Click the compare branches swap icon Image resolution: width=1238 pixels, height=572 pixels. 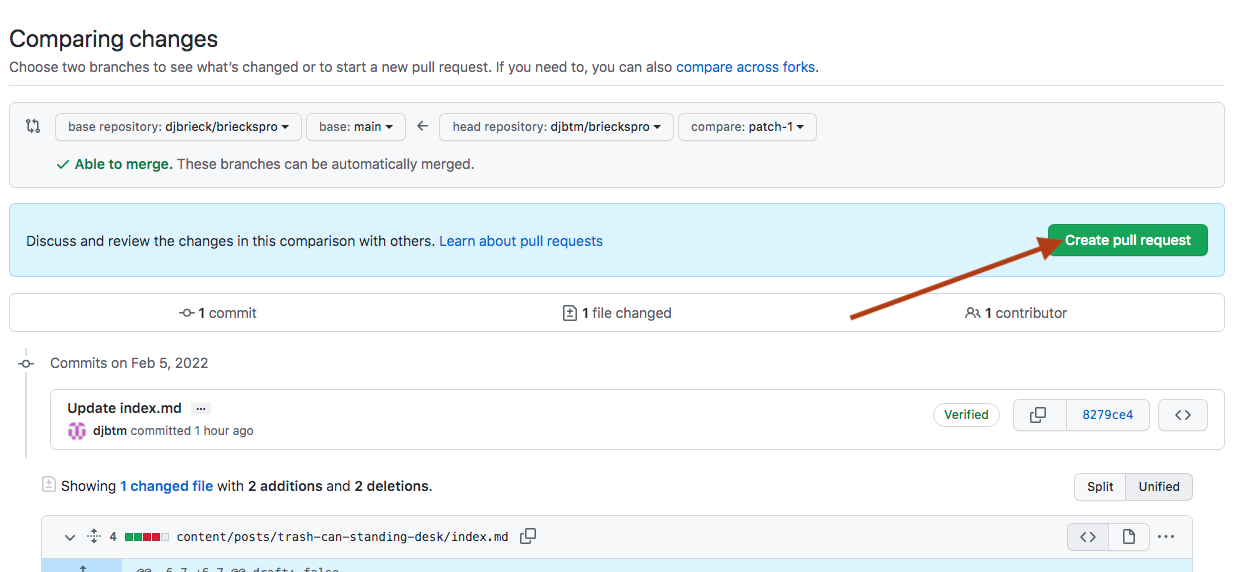33,126
